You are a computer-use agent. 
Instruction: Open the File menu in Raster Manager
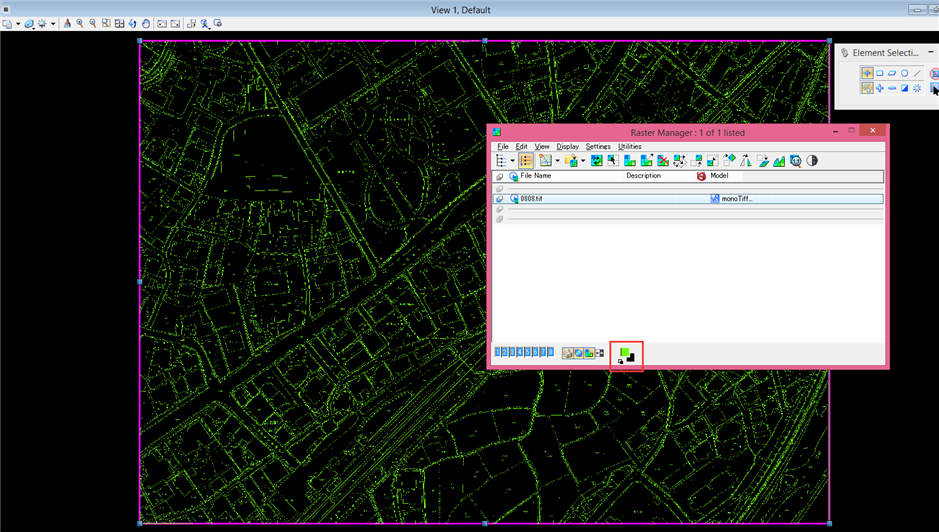coord(503,146)
